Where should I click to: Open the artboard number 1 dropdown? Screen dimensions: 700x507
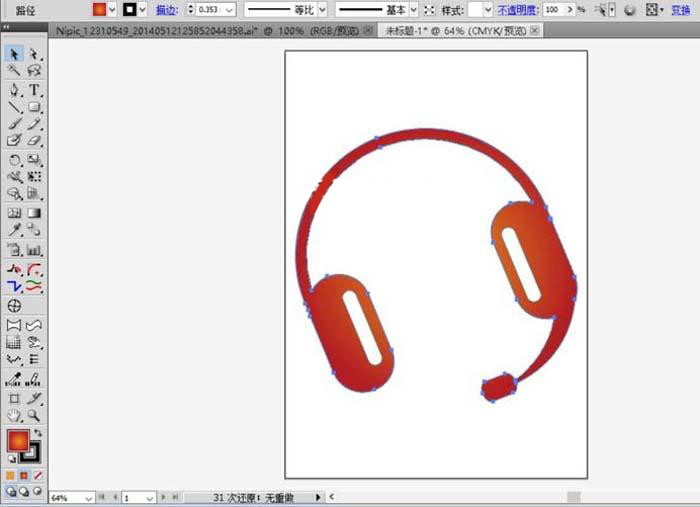(150, 498)
